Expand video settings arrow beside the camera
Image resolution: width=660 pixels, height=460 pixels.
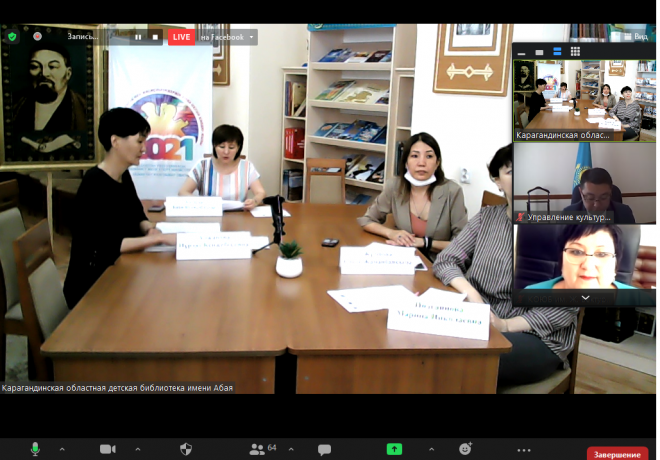coord(138,449)
